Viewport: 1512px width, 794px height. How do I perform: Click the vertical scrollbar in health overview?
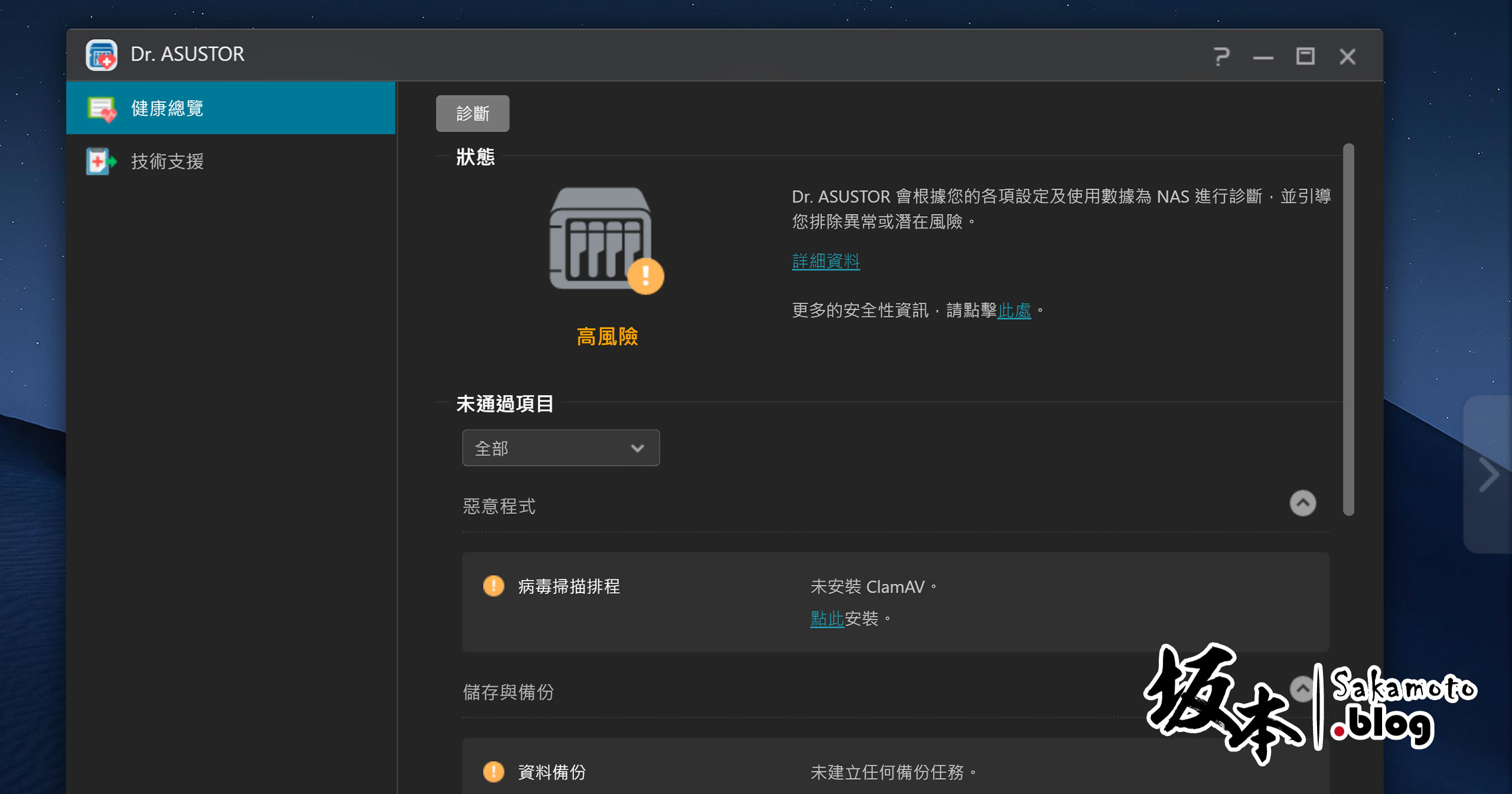(1348, 330)
